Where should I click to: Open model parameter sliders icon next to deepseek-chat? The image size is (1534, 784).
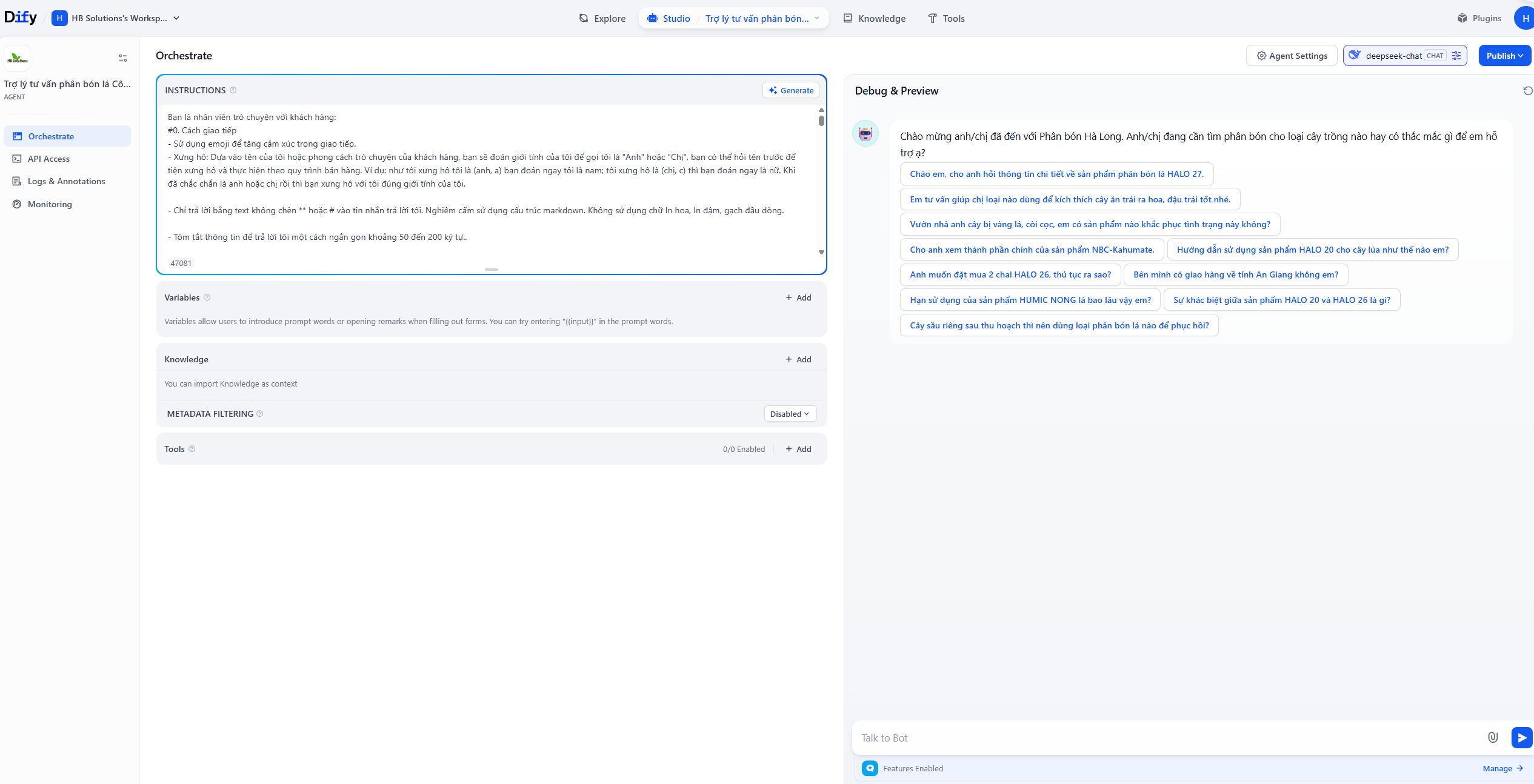[x=1456, y=56]
